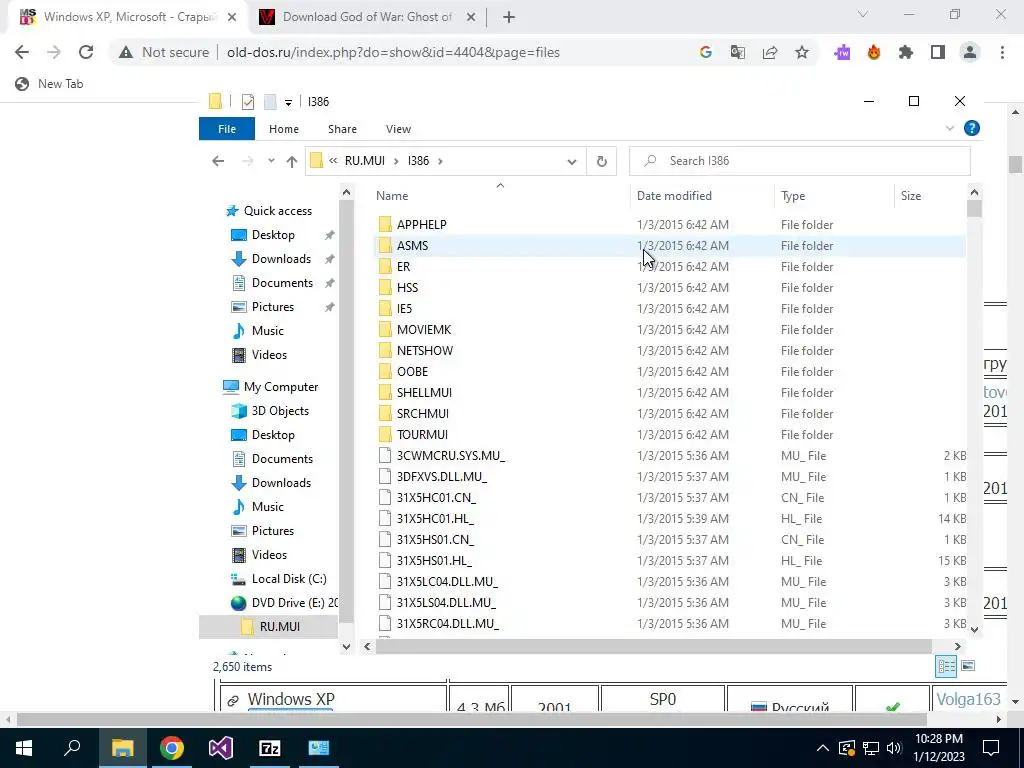Bookmark this page with the star icon
1024x768 pixels.
pyautogui.click(x=802, y=52)
